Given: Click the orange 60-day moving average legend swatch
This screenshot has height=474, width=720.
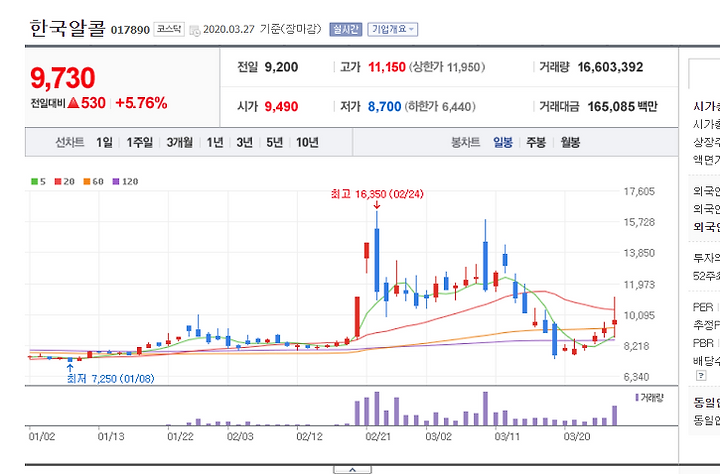Looking at the screenshot, I should click(87, 181).
